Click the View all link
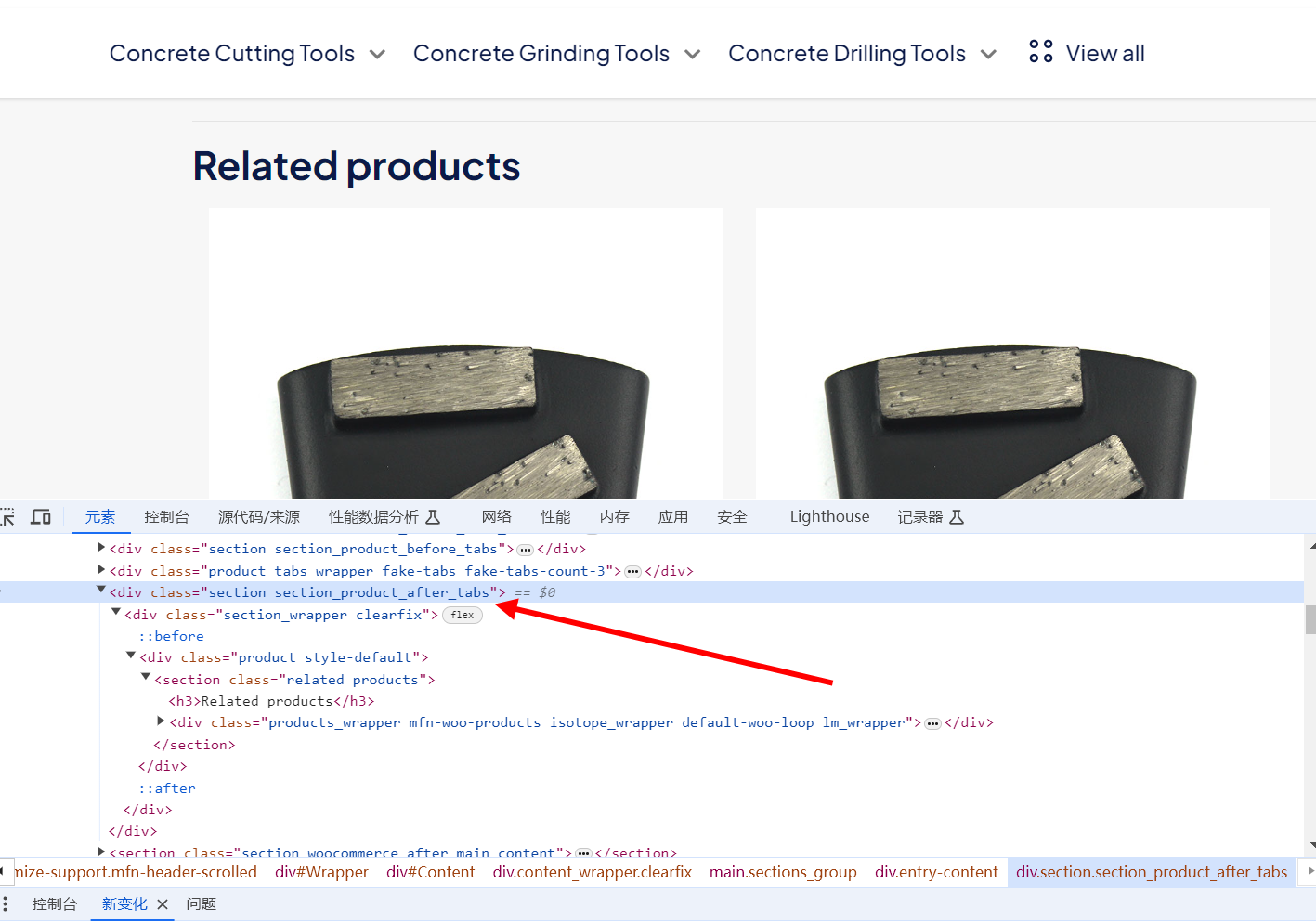Image resolution: width=1316 pixels, height=922 pixels. [x=1105, y=54]
